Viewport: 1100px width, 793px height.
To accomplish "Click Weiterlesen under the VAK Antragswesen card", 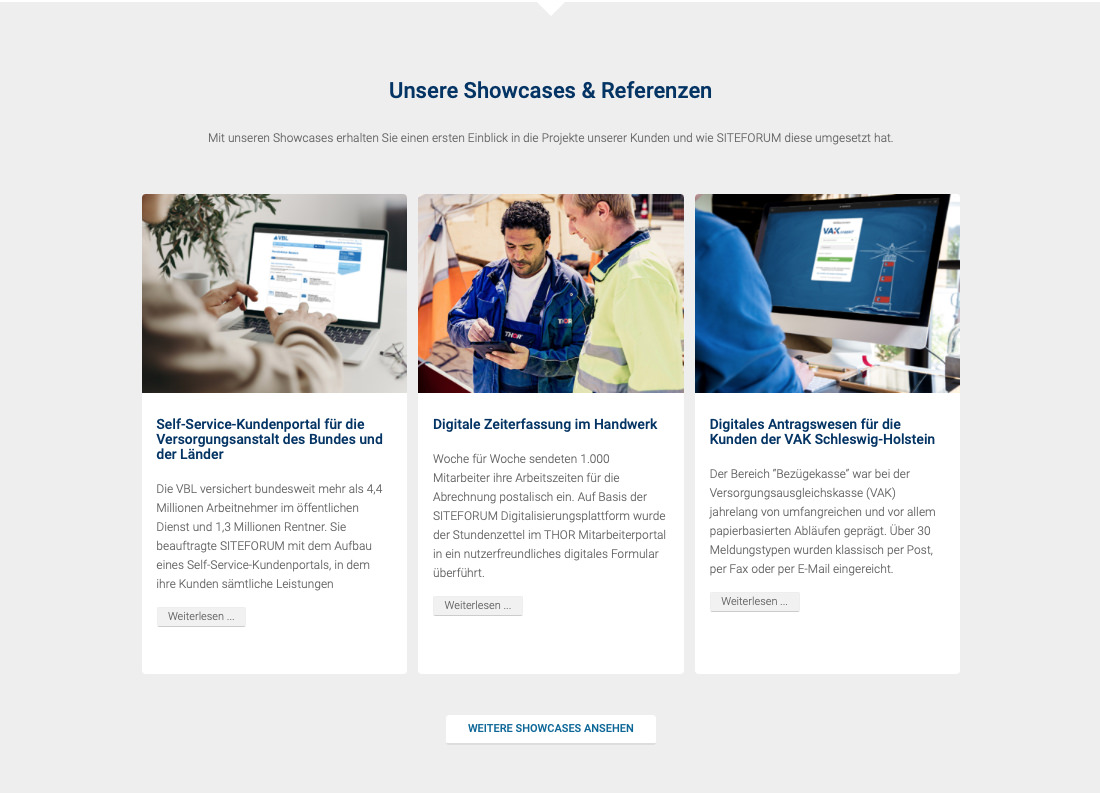I will 754,601.
